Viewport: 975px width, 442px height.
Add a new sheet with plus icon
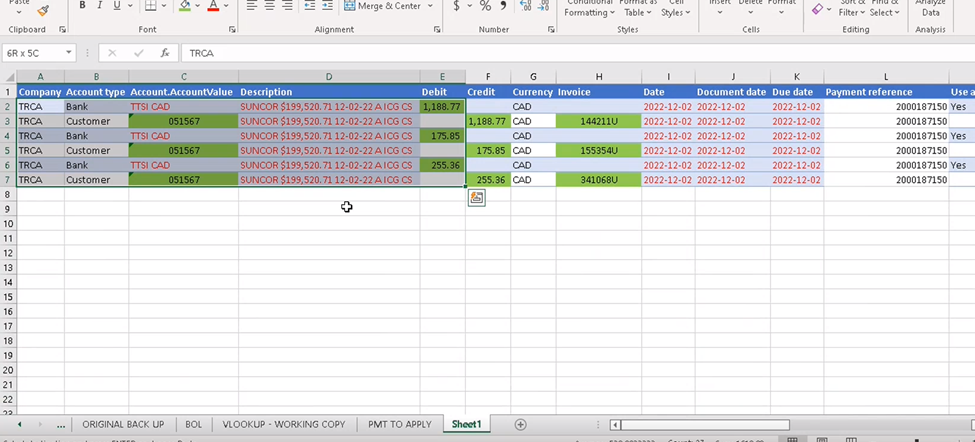click(520, 425)
